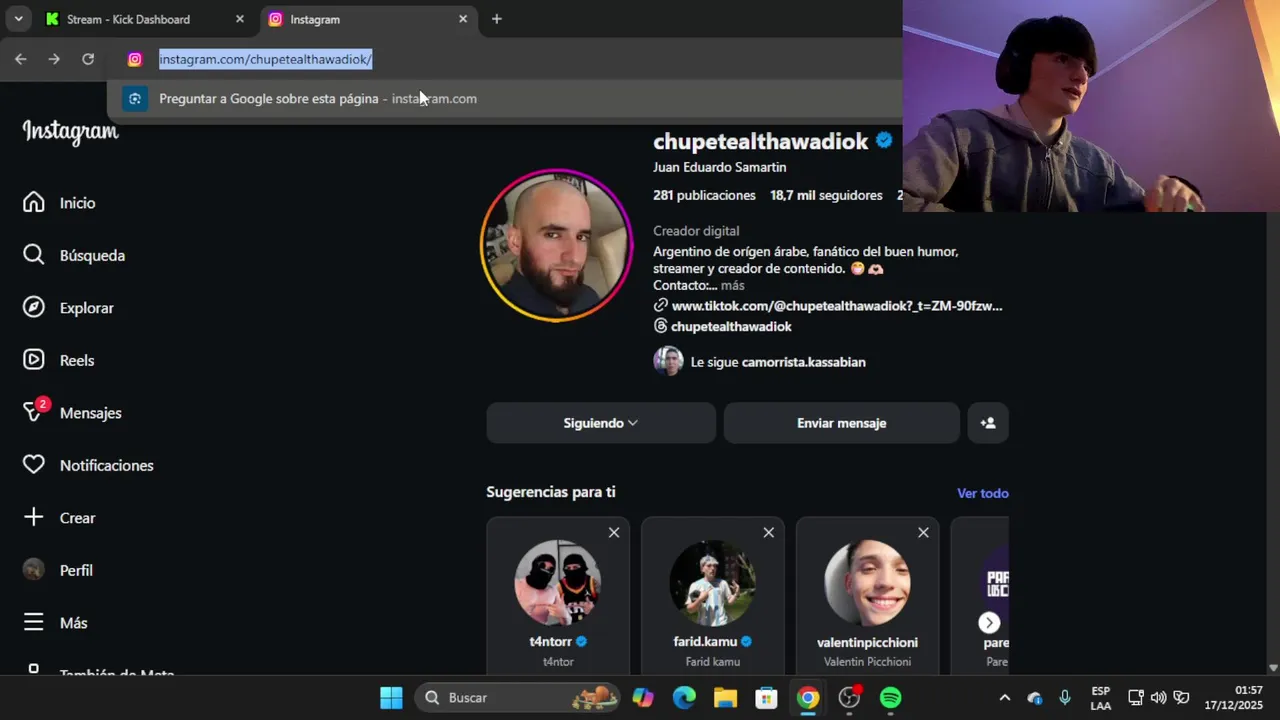Screen dimensions: 1280x720
Task: Open the Windows Start button
Action: coord(391,697)
